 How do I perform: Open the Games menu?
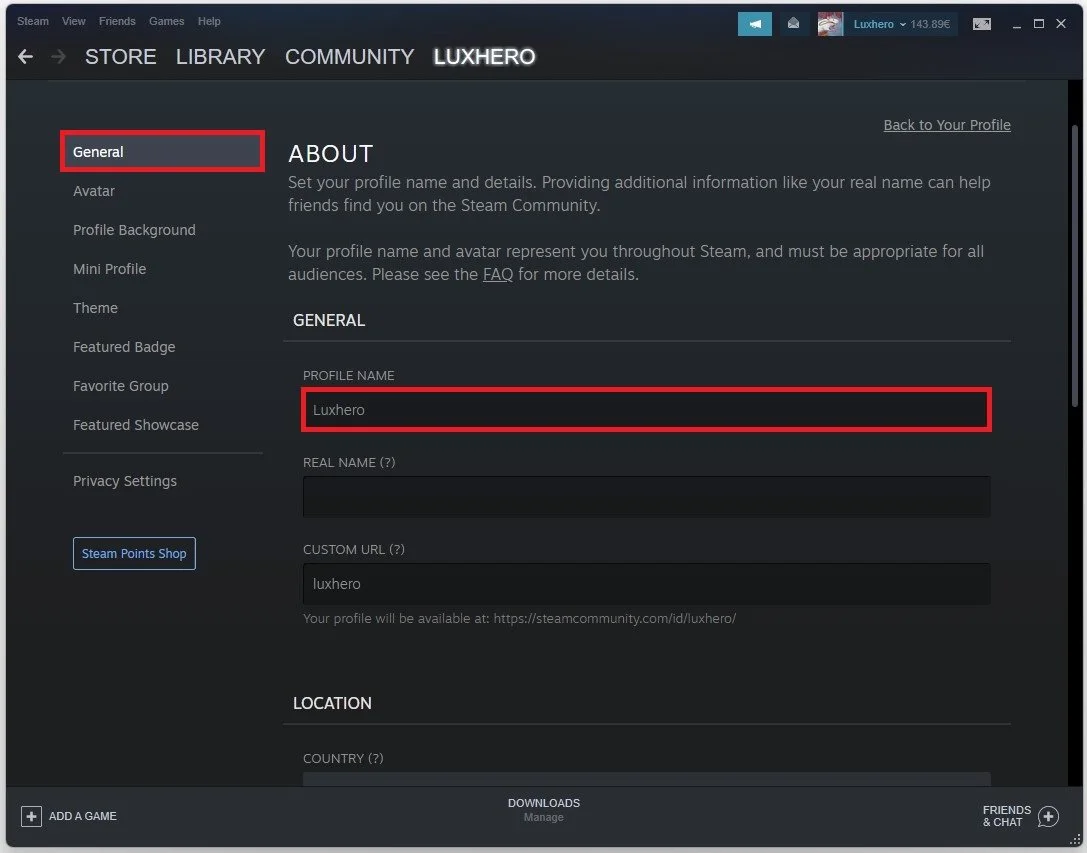166,21
